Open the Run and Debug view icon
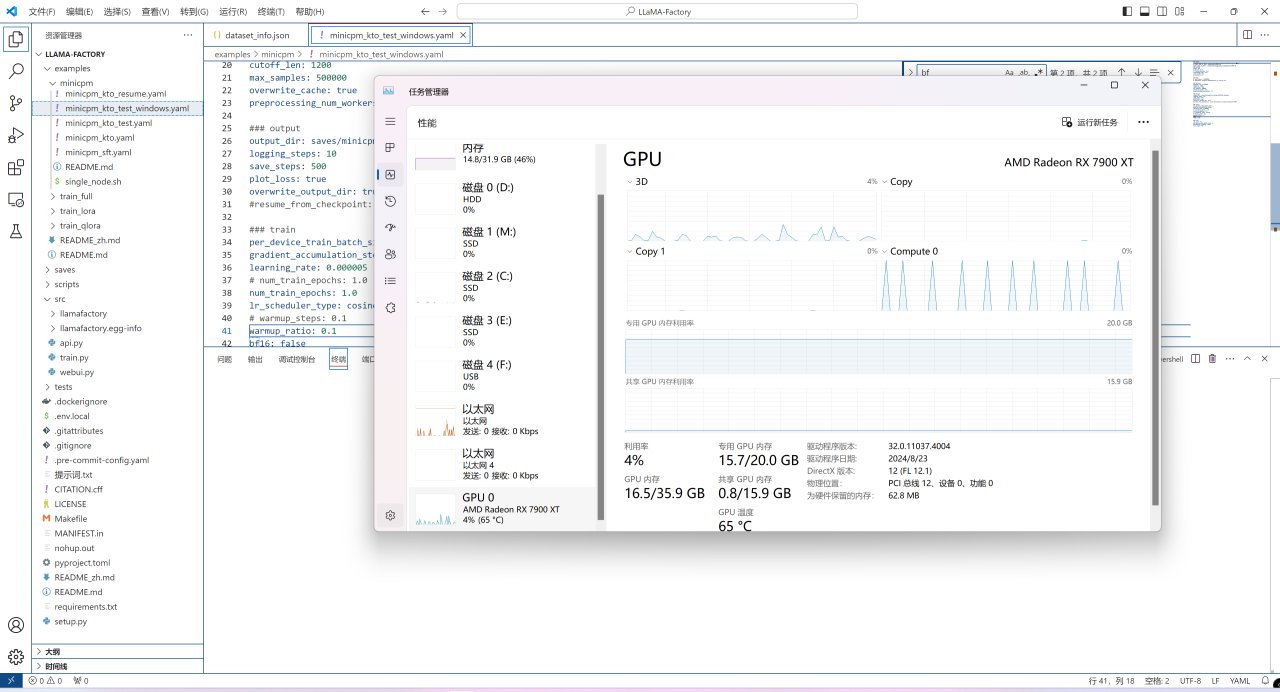Viewport: 1280px width, 692px height. point(16,135)
